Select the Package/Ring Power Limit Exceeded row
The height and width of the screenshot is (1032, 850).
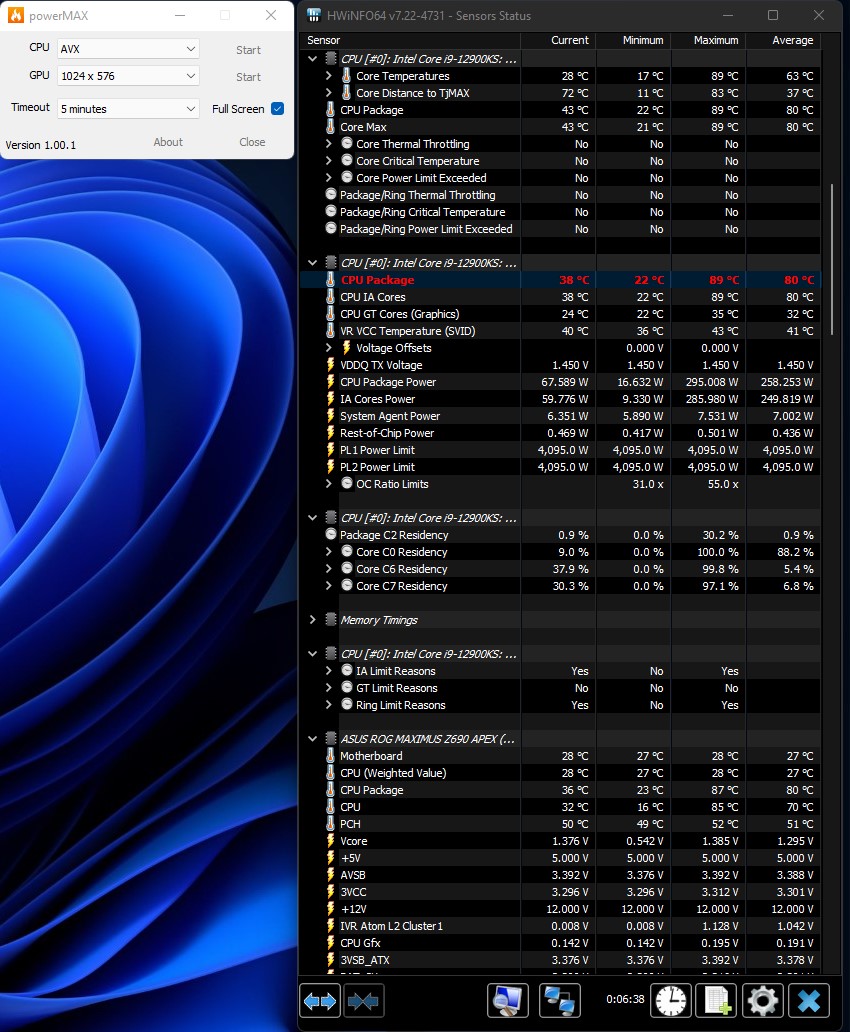pyautogui.click(x=560, y=229)
